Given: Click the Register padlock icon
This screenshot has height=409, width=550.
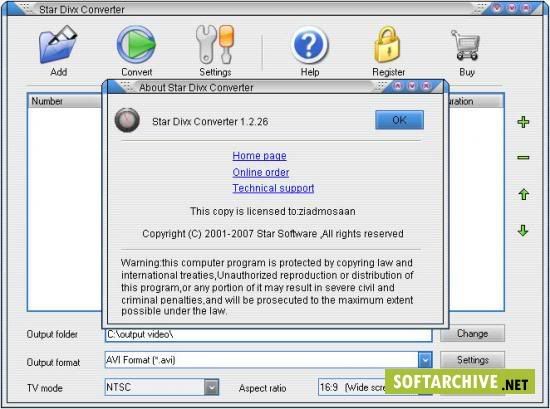Looking at the screenshot, I should coord(388,45).
